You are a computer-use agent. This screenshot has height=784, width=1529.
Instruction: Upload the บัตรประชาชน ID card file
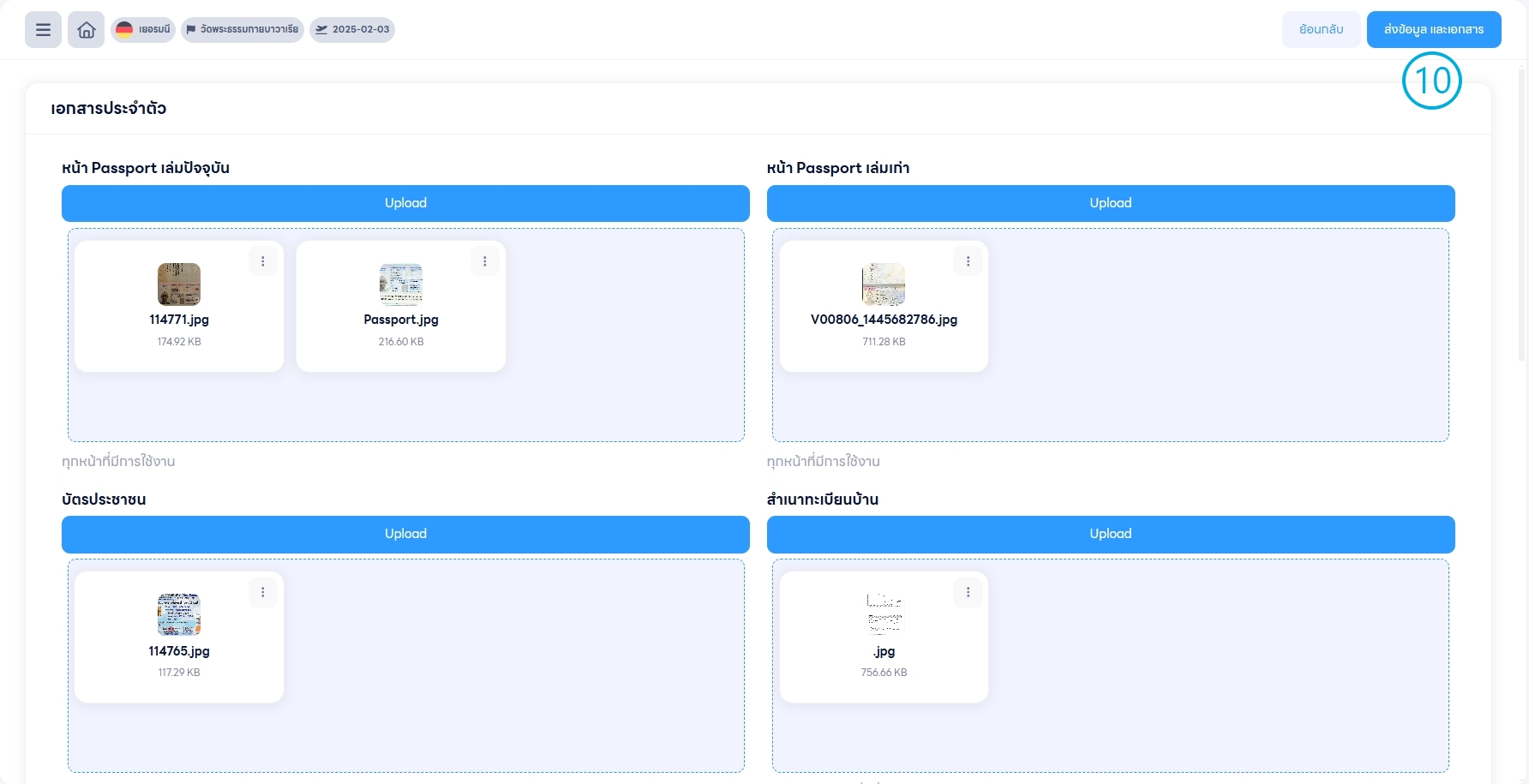(x=405, y=534)
